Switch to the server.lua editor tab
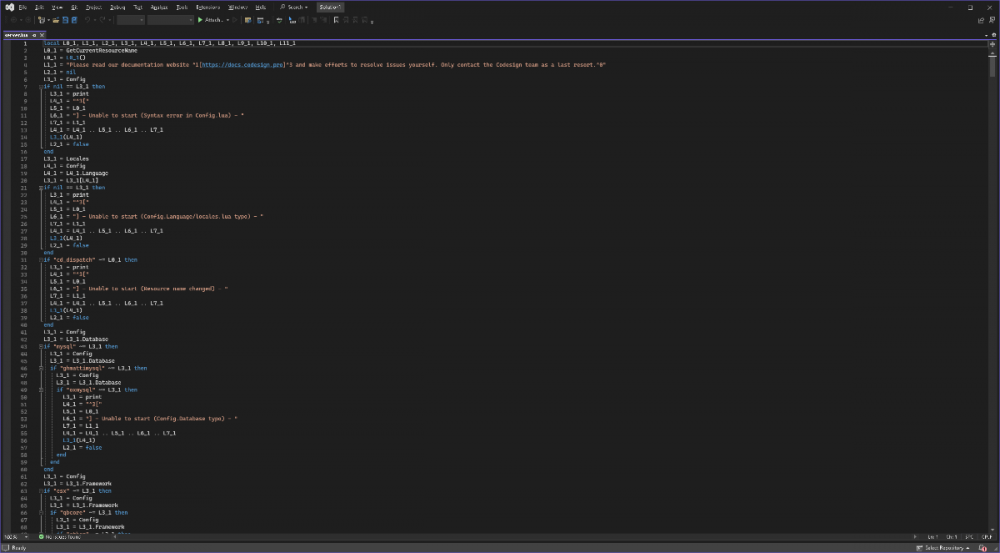The height and width of the screenshot is (553, 1000). click(x=15, y=34)
